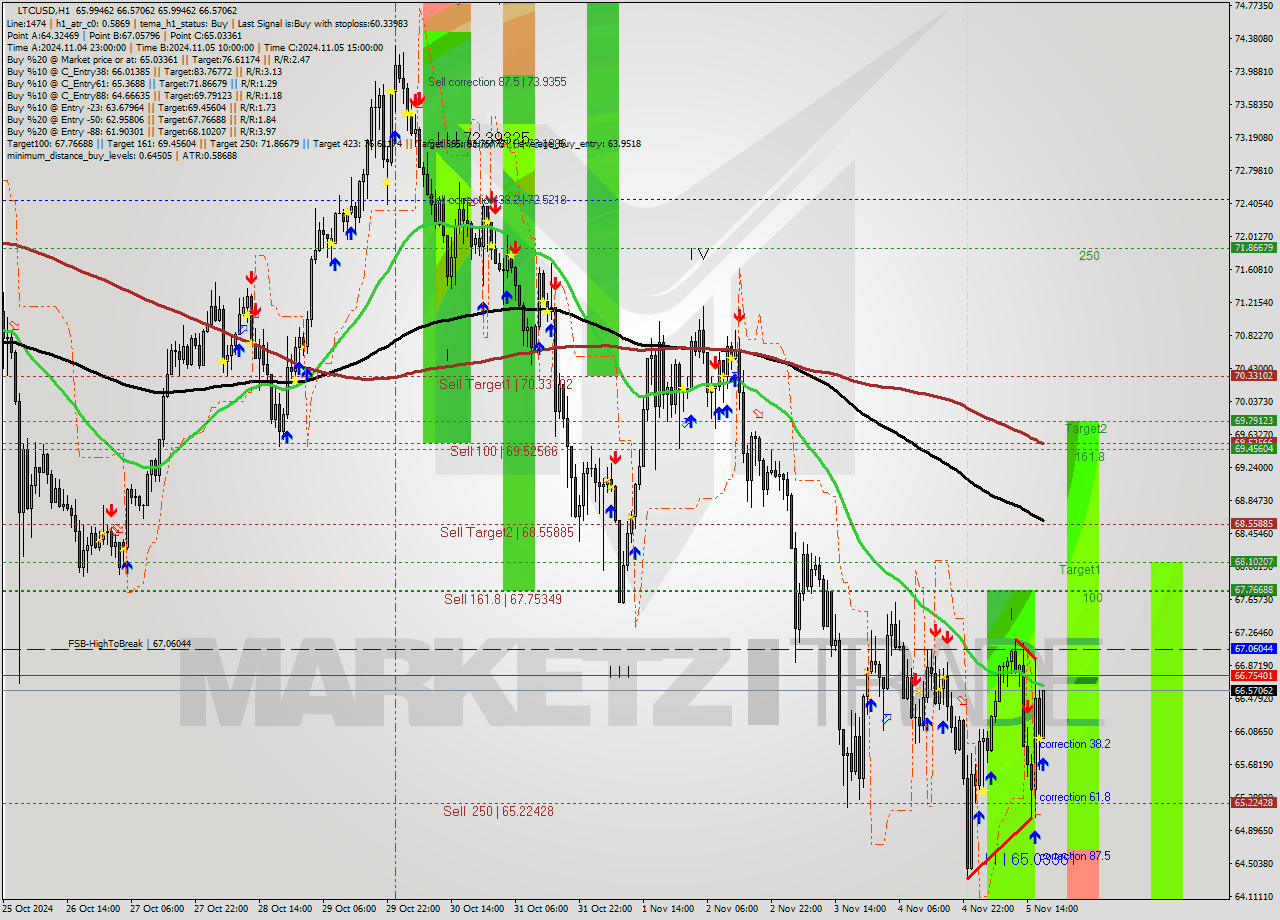1280x920 pixels.
Task: Click the red 66.75401 price tag
Action: coord(1253,675)
